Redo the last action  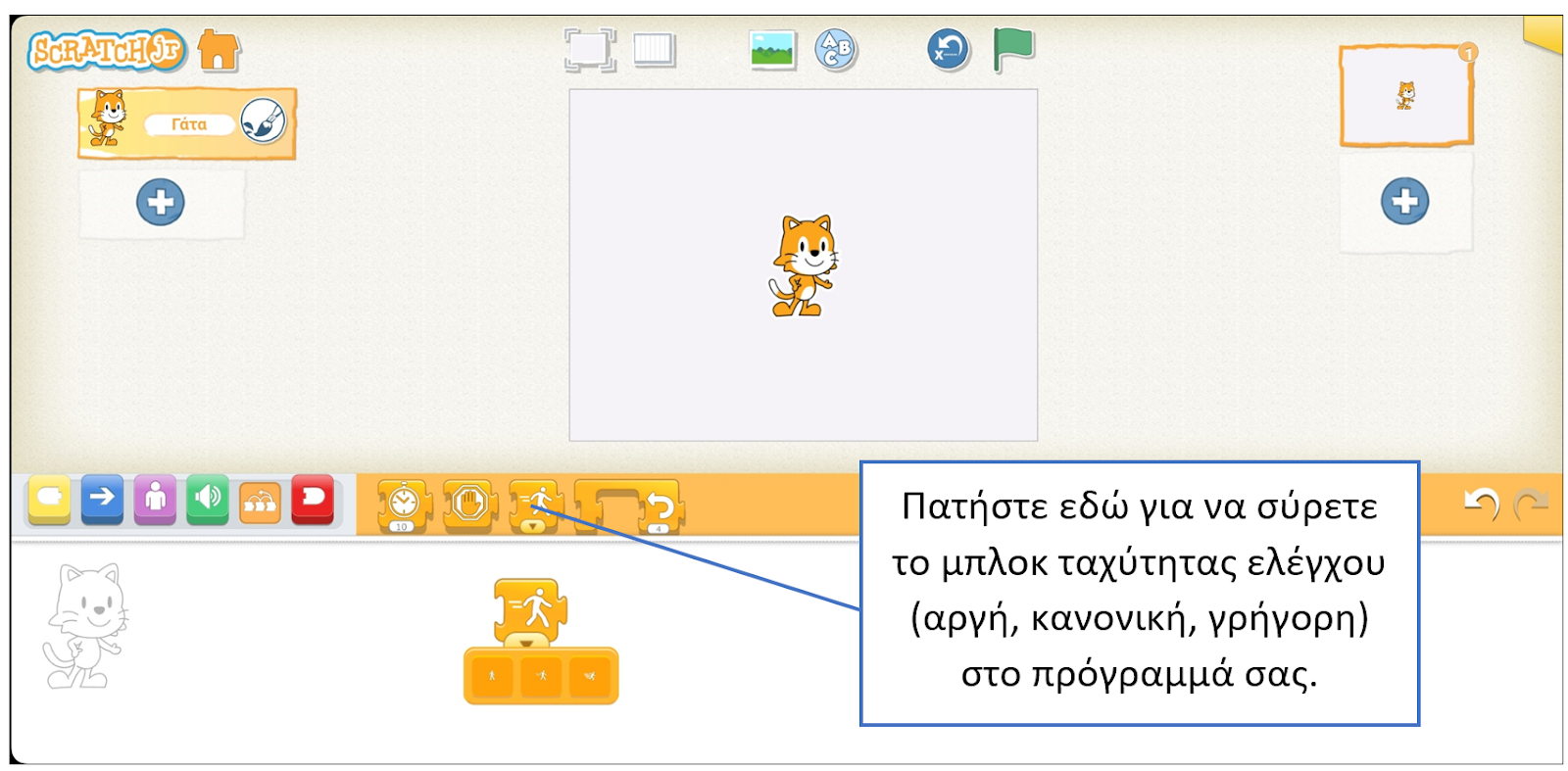point(1530,504)
